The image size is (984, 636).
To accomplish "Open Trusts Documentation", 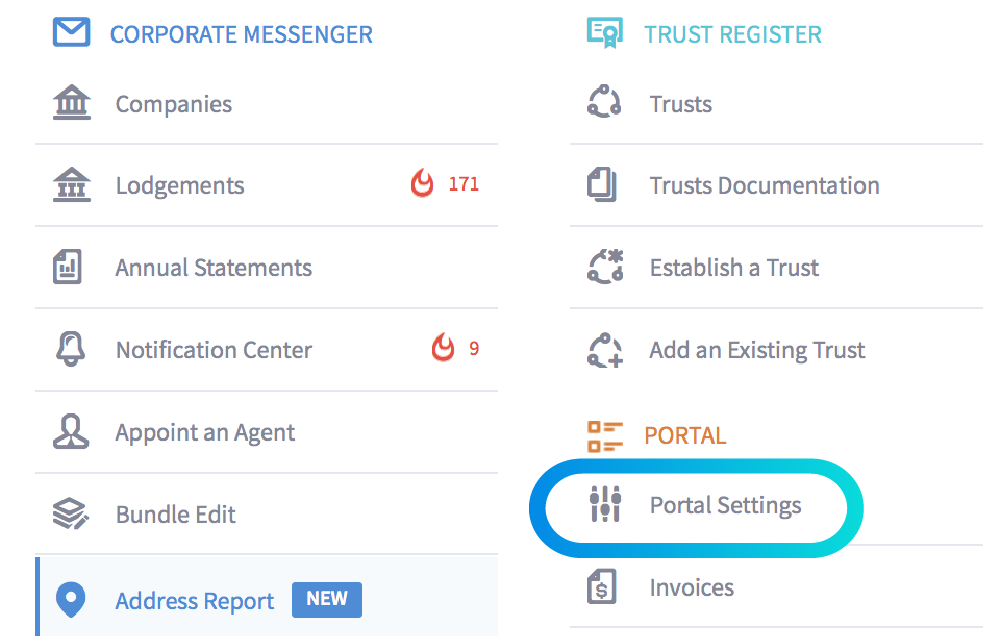I will click(x=764, y=186).
